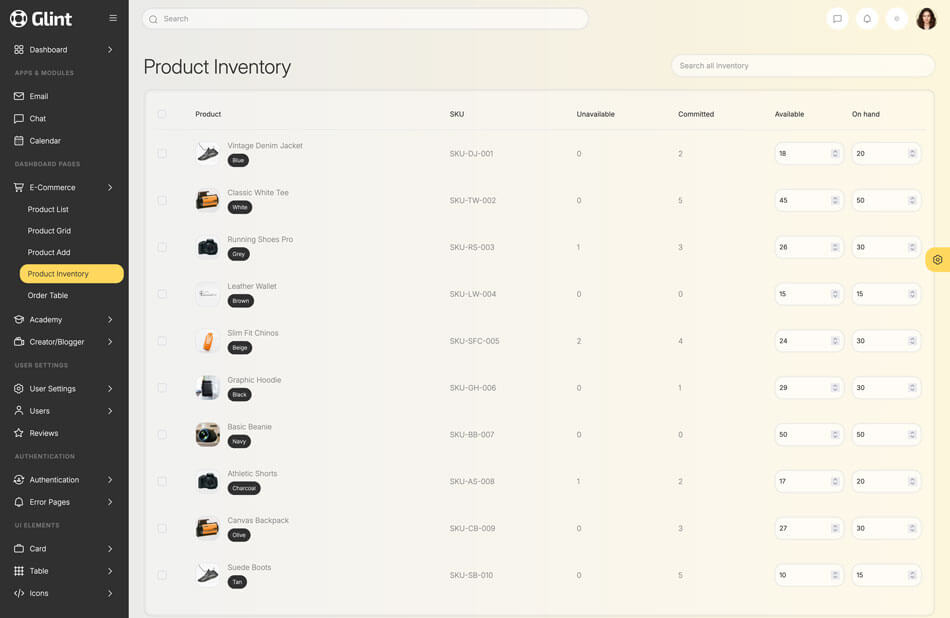
Task: Open the floating settings gear panel
Action: pos(937,260)
